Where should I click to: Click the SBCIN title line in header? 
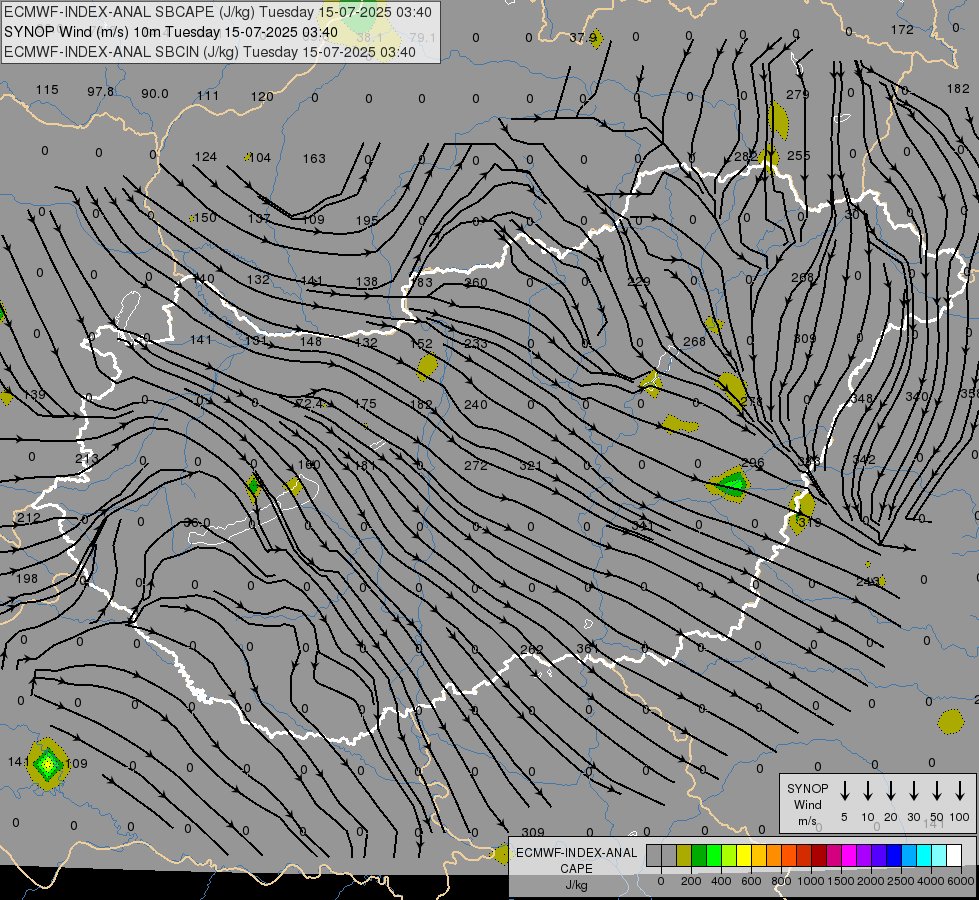(210, 52)
